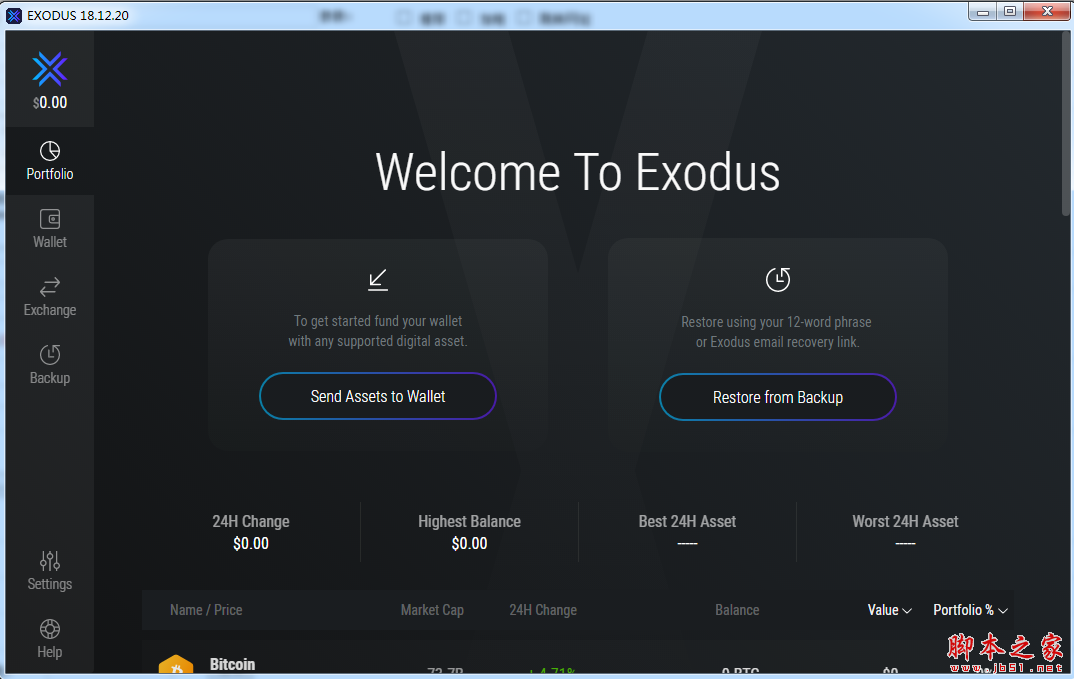This screenshot has height=679, width=1074.
Task: Toggle the third checkbox in the title bar
Action: 524,17
